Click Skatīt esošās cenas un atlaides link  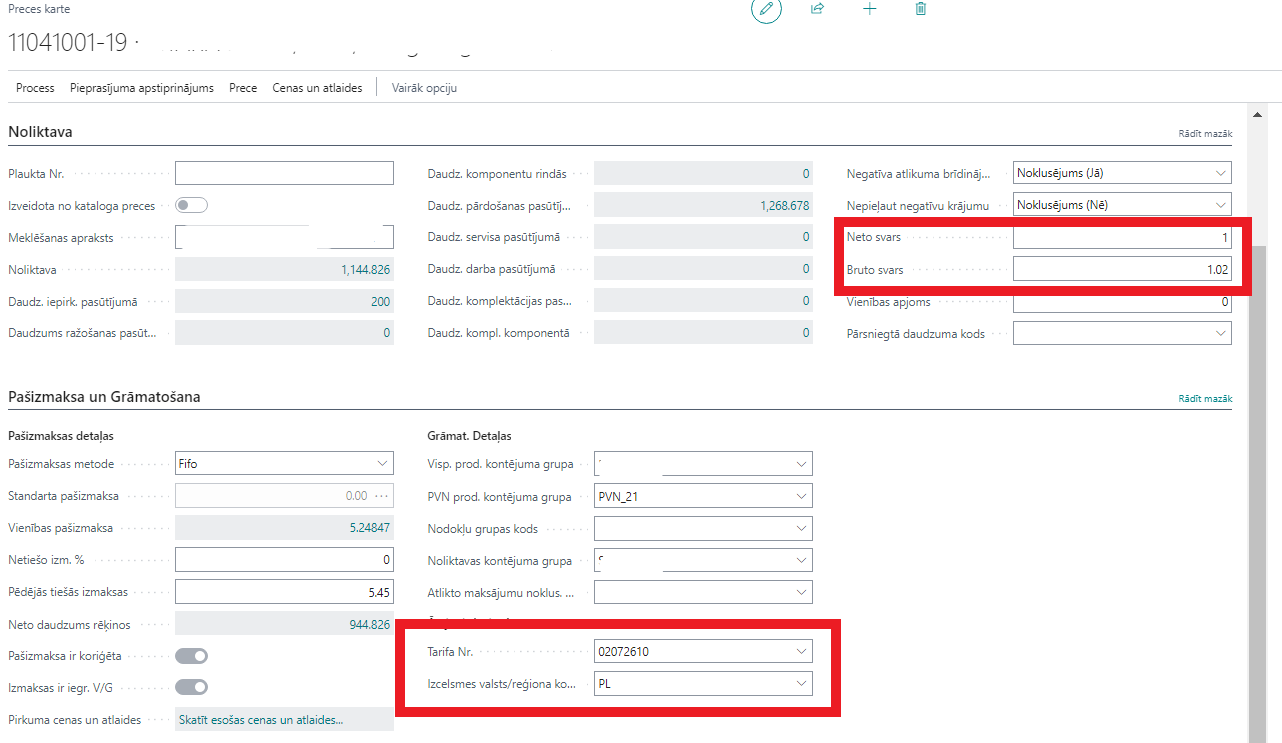(x=260, y=720)
